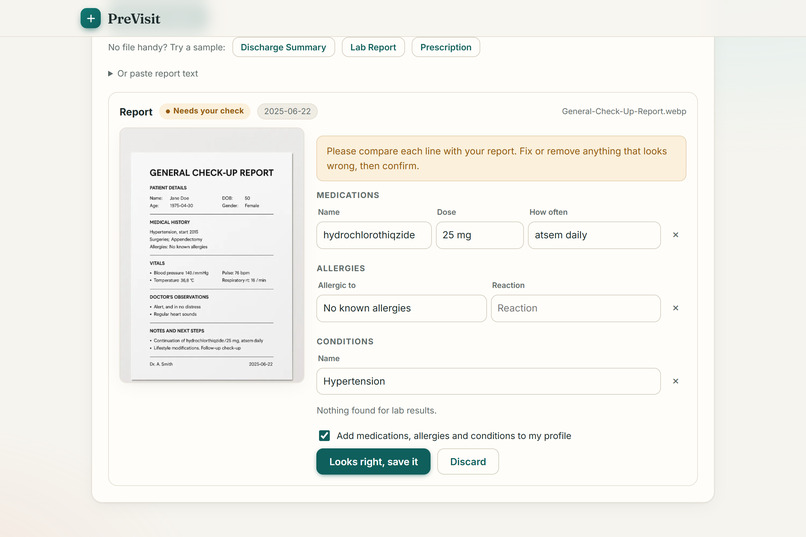Focus the empty Reaction field
The height and width of the screenshot is (537, 806).
click(x=576, y=308)
